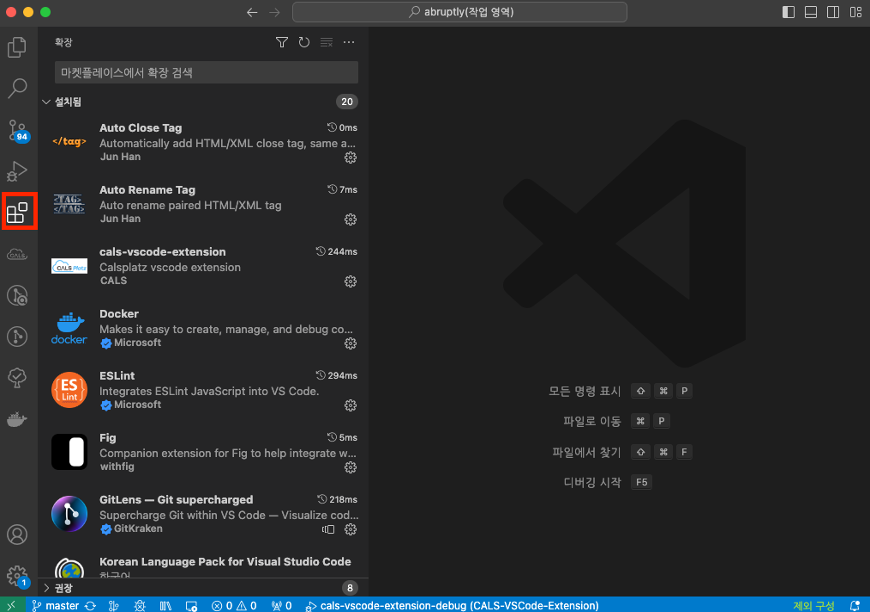870x612 pixels.
Task: Open manage gear for cals-vscode-extension
Action: [350, 282]
